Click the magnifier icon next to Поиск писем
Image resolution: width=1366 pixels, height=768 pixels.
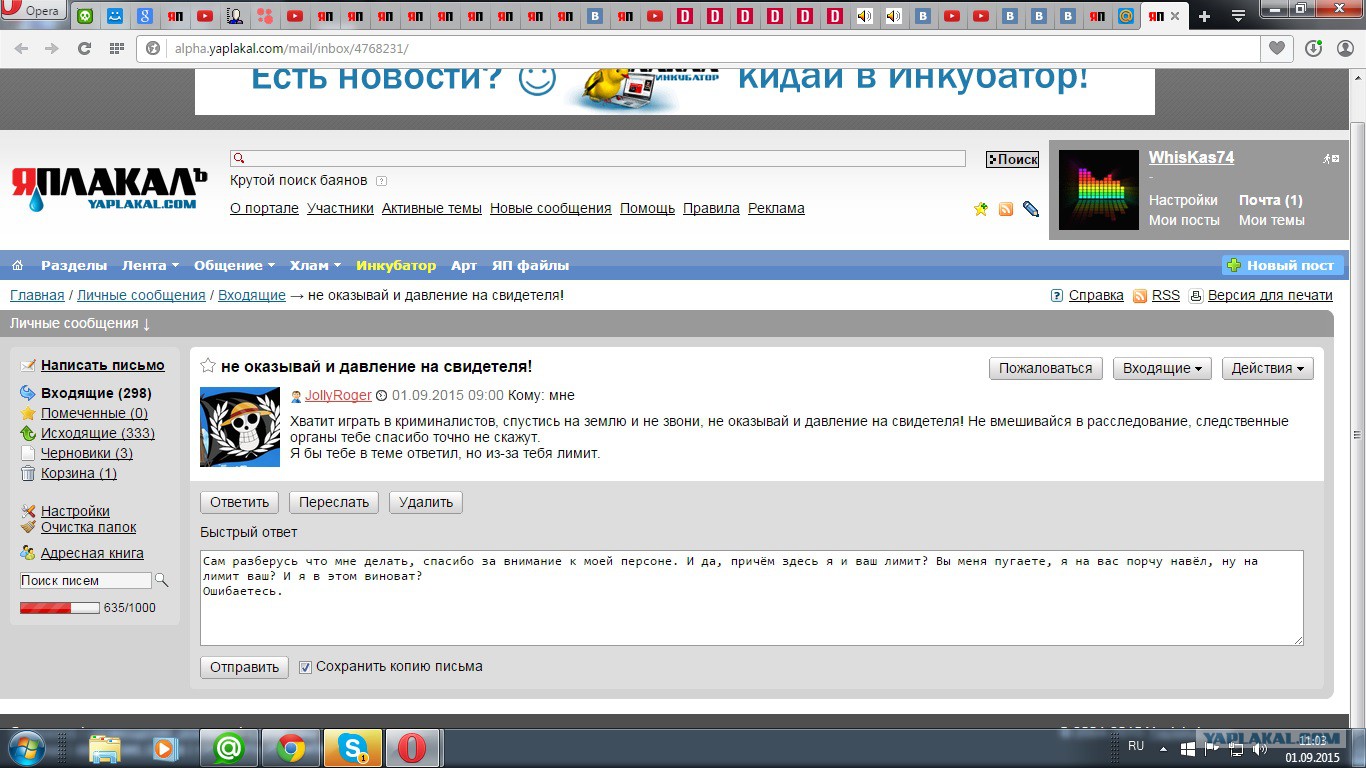[162, 580]
